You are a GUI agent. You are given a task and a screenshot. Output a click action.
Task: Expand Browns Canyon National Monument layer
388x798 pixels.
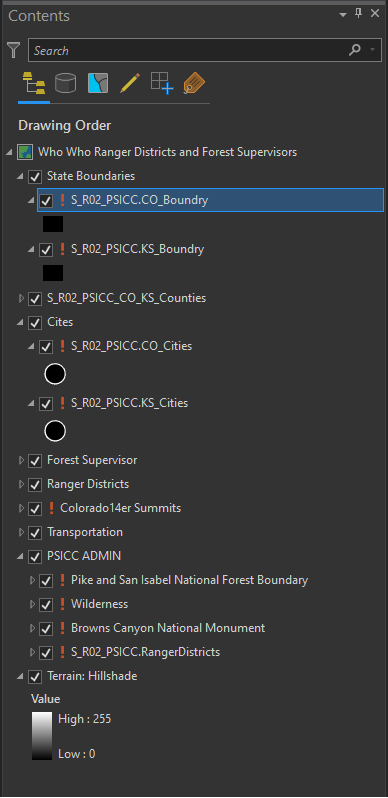[x=32, y=629]
